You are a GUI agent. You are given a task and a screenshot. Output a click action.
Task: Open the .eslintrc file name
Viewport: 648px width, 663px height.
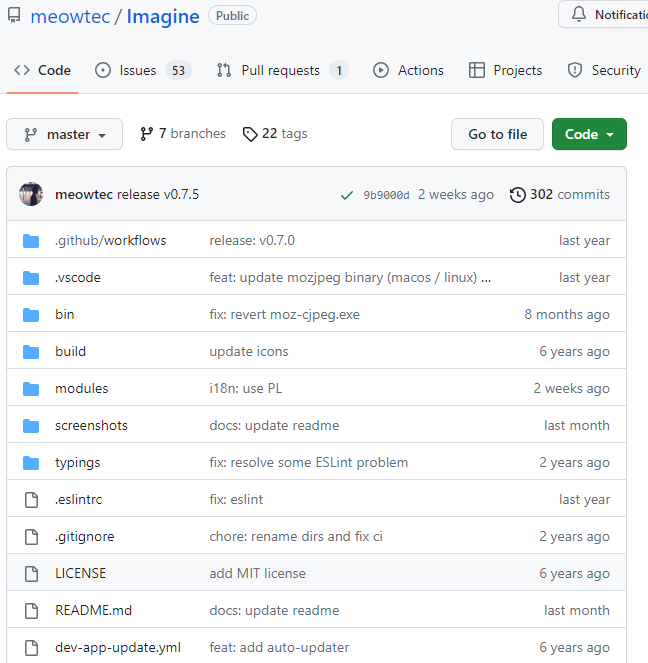coord(79,500)
